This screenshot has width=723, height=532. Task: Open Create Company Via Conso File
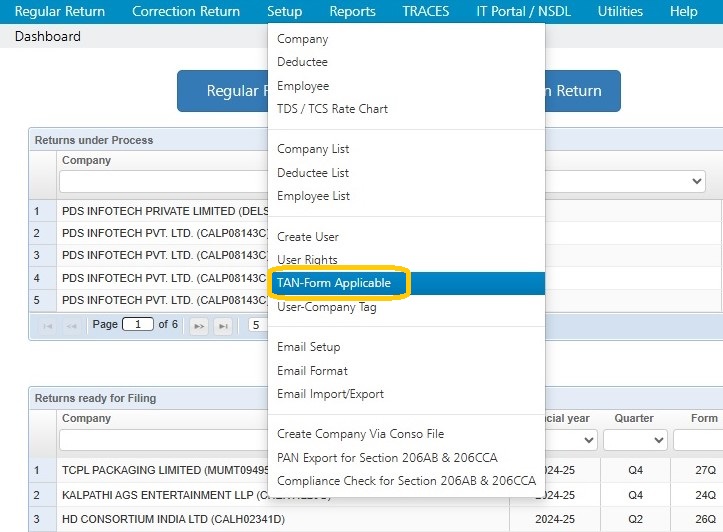[x=360, y=434]
